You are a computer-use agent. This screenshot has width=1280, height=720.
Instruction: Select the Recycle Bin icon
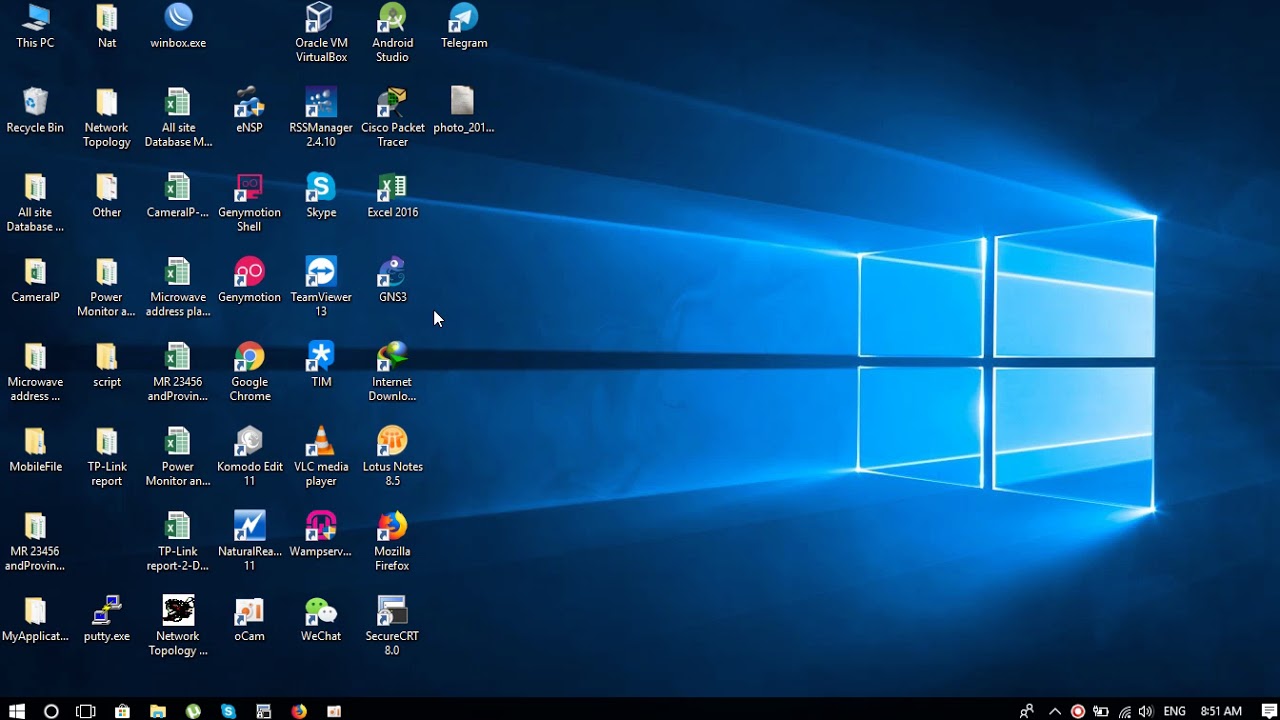pos(35,111)
